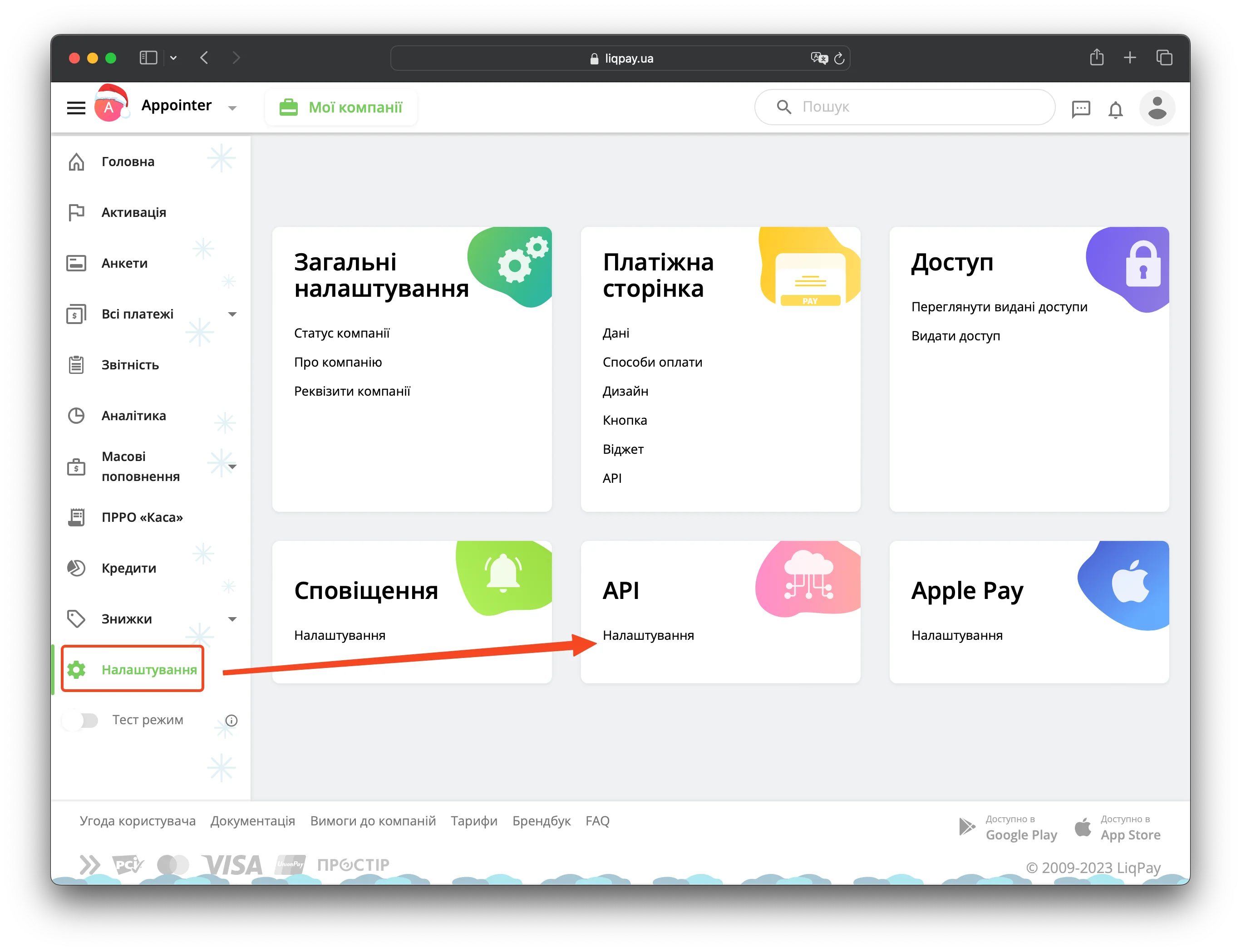Open Налаштування under API card
Image resolution: width=1241 pixels, height=952 pixels.
[x=648, y=635]
